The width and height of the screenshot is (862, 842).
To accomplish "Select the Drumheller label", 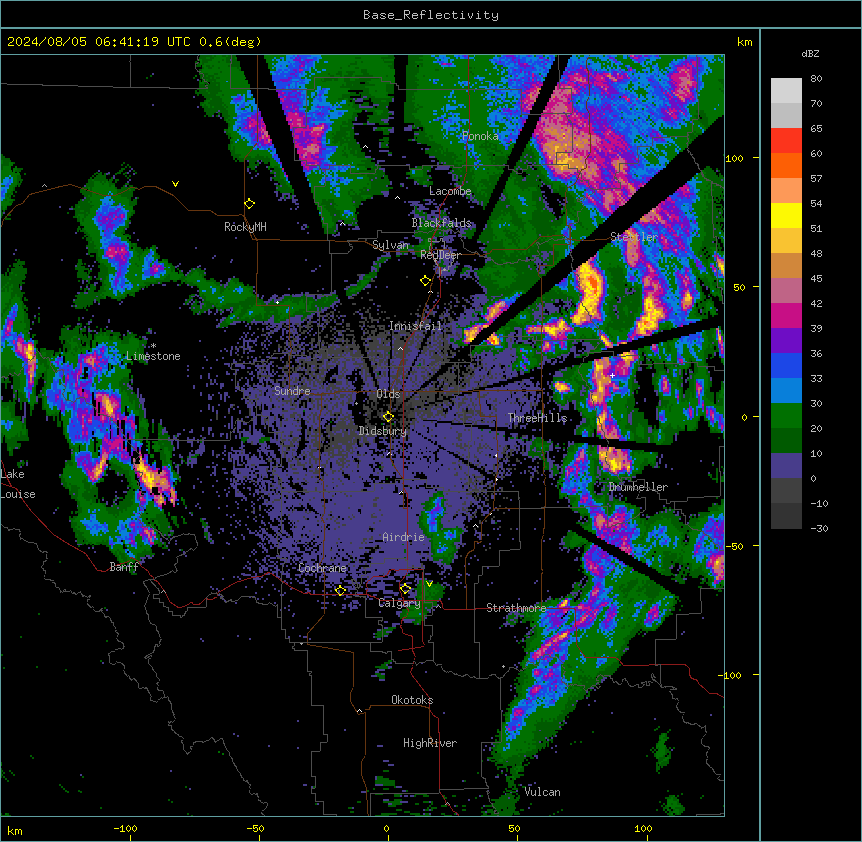I will click(x=638, y=488).
